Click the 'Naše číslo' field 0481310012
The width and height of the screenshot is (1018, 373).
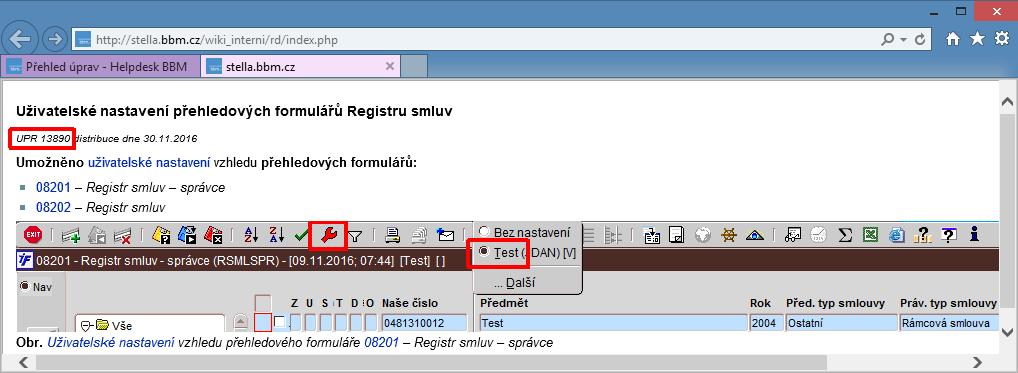coord(425,322)
